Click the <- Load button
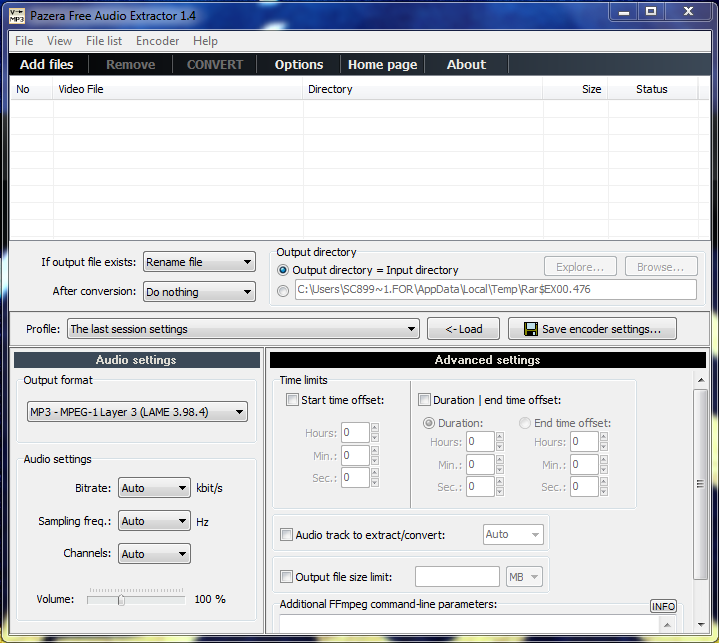 [x=463, y=329]
